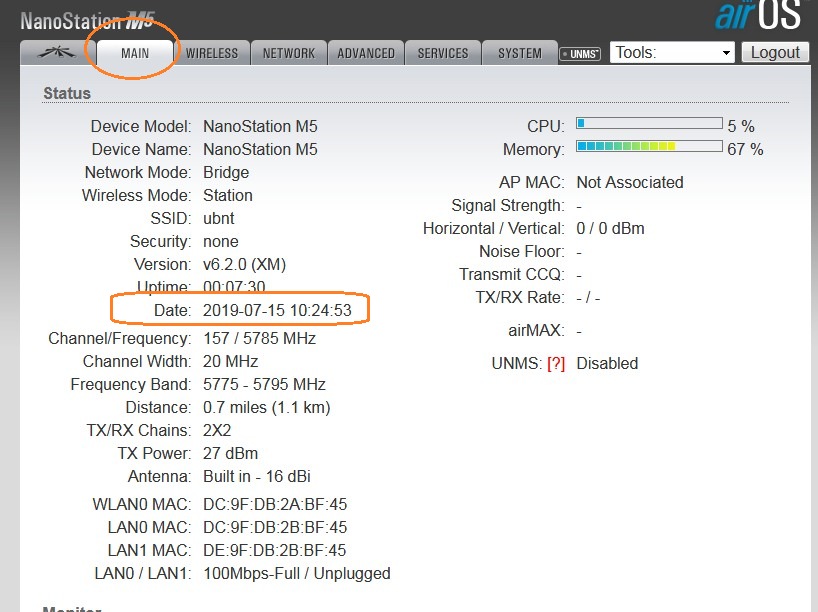This screenshot has width=818, height=612.
Task: Click the CPU percentage 5 %
Action: click(741, 126)
